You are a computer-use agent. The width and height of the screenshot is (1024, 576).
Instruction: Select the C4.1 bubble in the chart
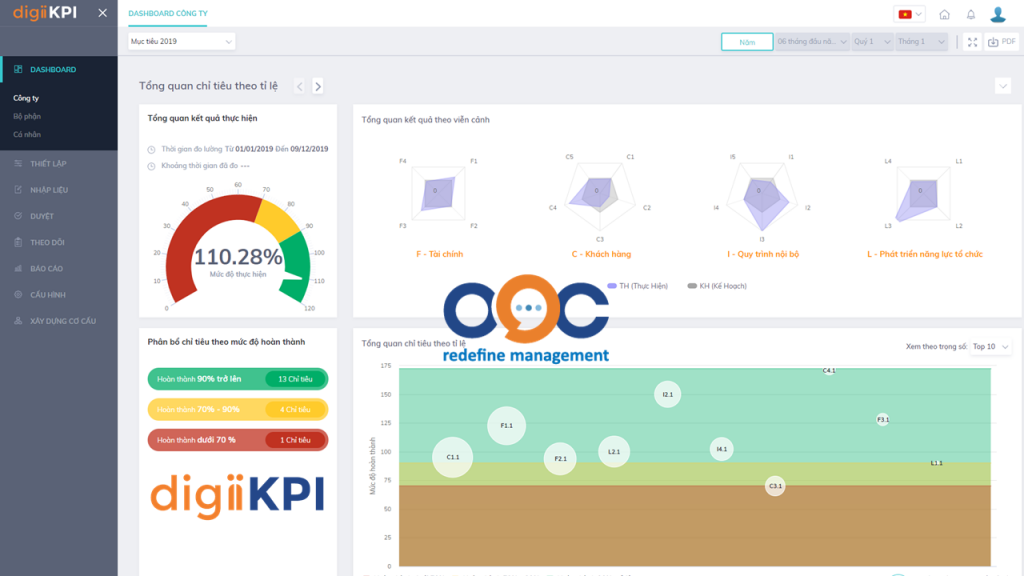[829, 370]
